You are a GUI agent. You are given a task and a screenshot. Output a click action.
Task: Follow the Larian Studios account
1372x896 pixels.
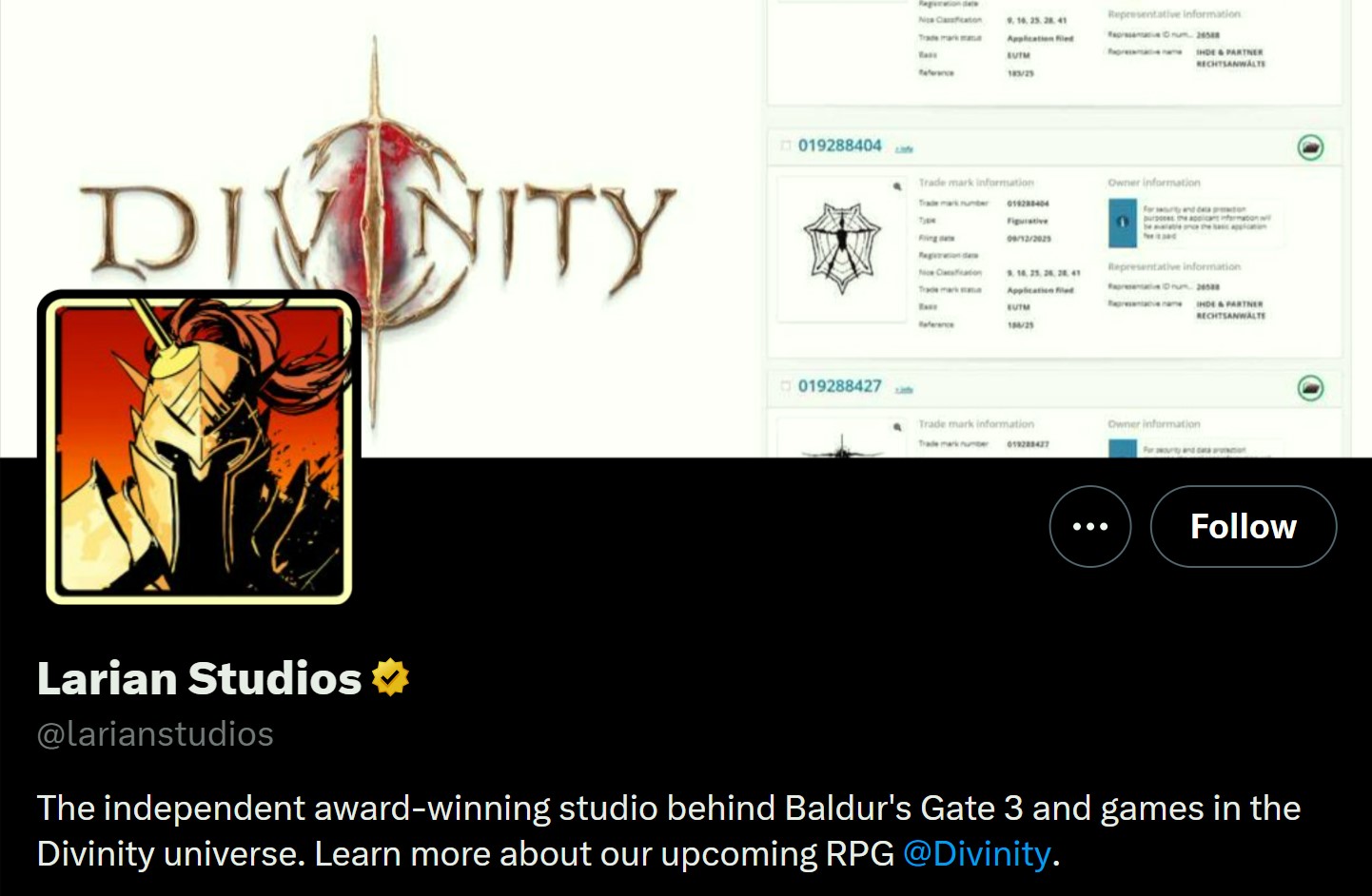point(1243,526)
